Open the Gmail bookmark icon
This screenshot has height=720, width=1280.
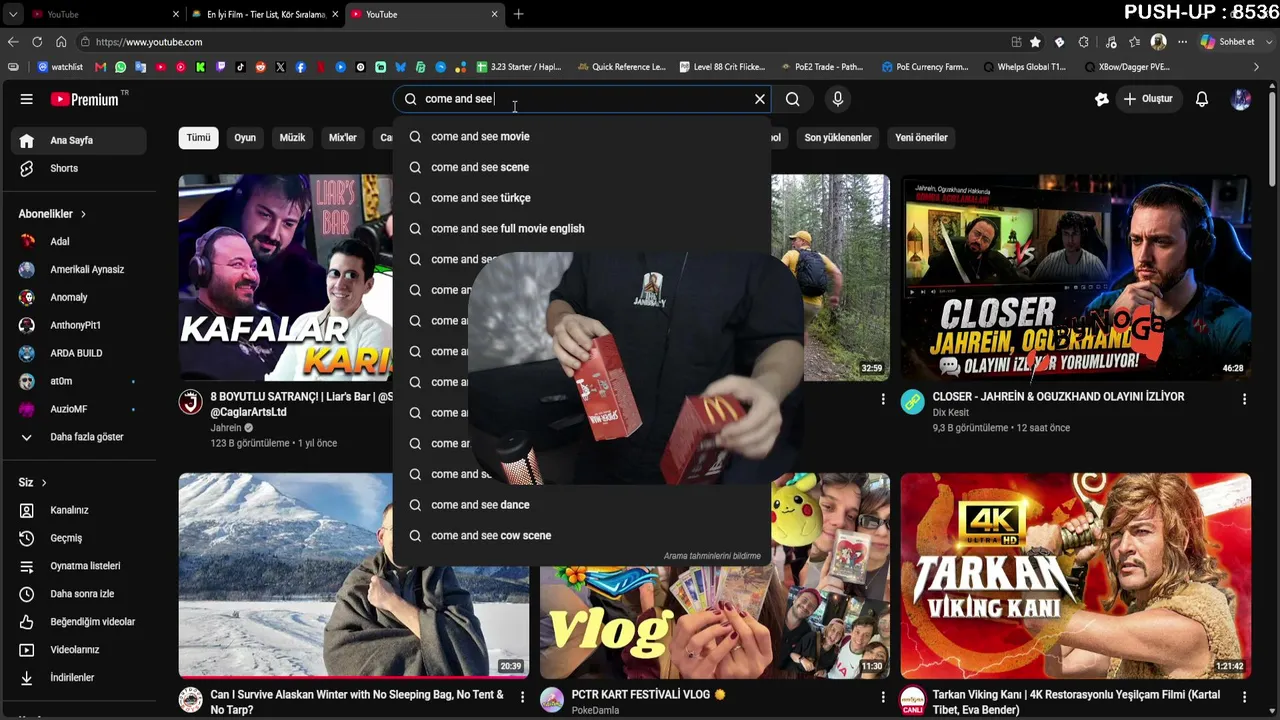tap(100, 67)
